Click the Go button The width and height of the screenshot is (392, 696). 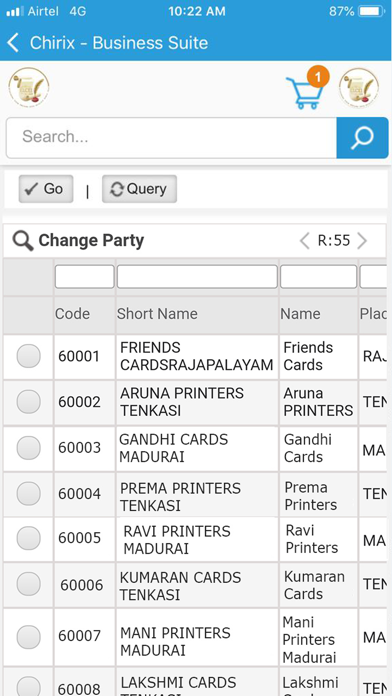pyautogui.click(x=46, y=189)
